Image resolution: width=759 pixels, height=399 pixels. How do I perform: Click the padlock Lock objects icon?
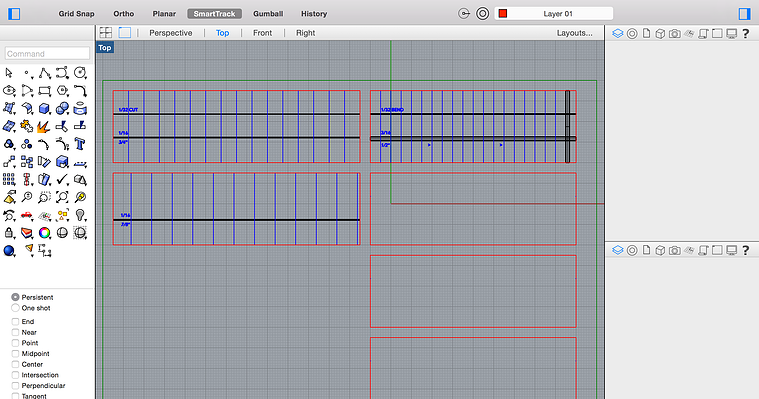point(9,233)
